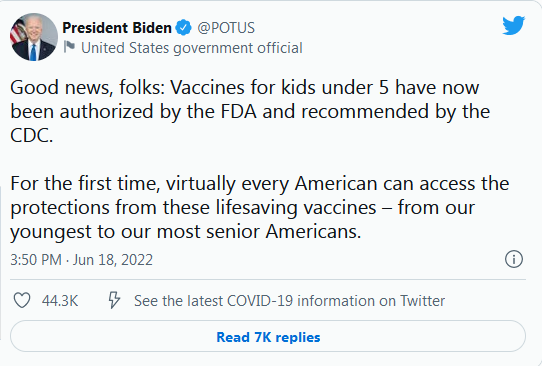Click the 'kids under 5' text
542x366 pixels.
pyautogui.click(x=335, y=87)
